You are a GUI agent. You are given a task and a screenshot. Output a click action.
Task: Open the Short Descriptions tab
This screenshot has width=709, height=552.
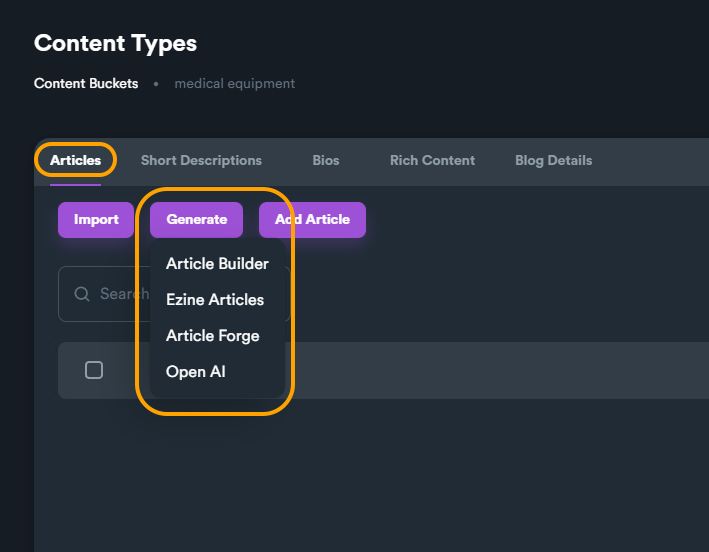201,160
